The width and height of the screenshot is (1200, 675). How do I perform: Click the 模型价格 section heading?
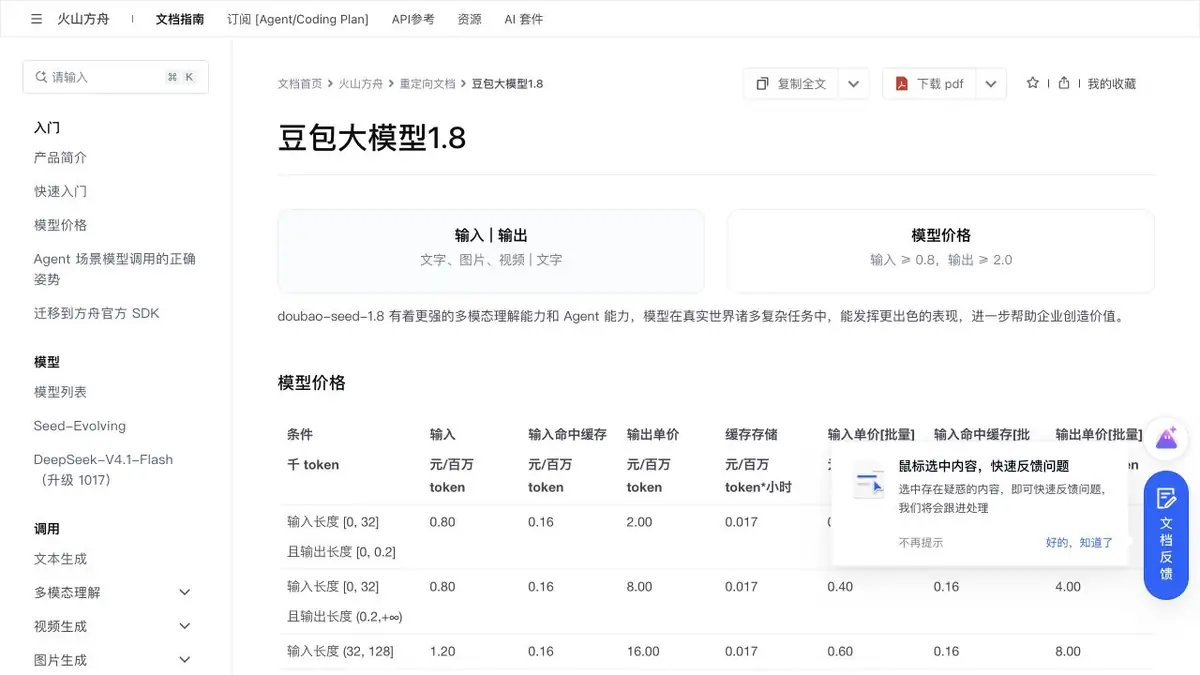pos(312,383)
